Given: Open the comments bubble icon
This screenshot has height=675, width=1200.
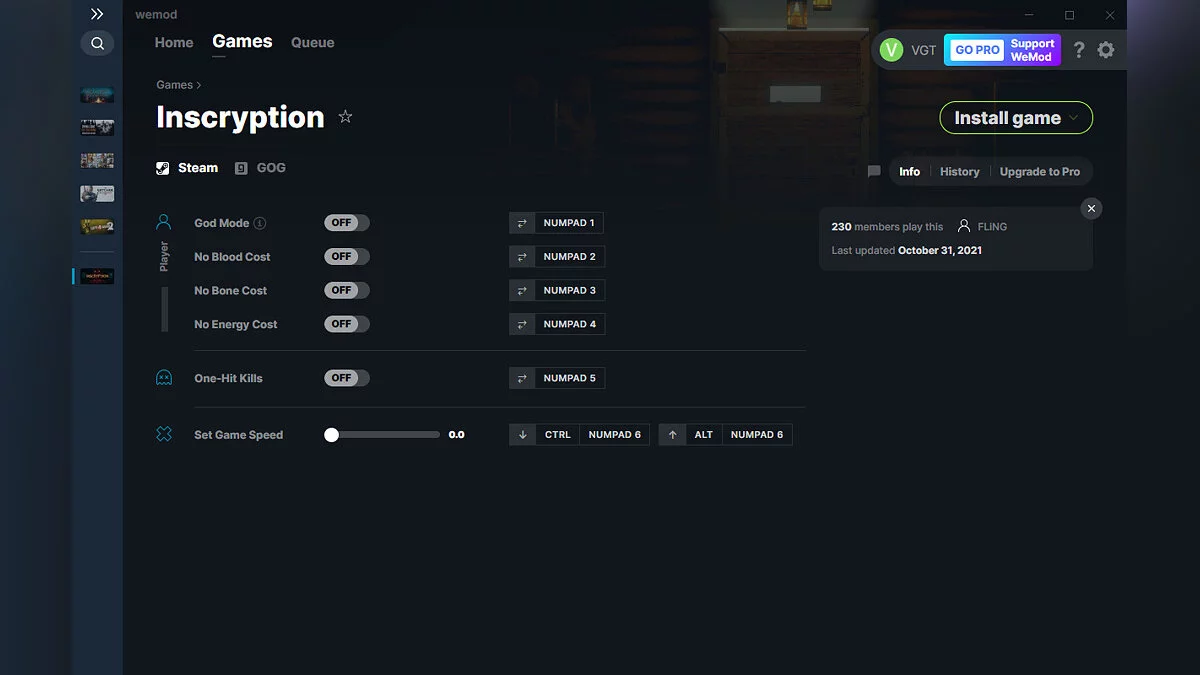Looking at the screenshot, I should [873, 171].
